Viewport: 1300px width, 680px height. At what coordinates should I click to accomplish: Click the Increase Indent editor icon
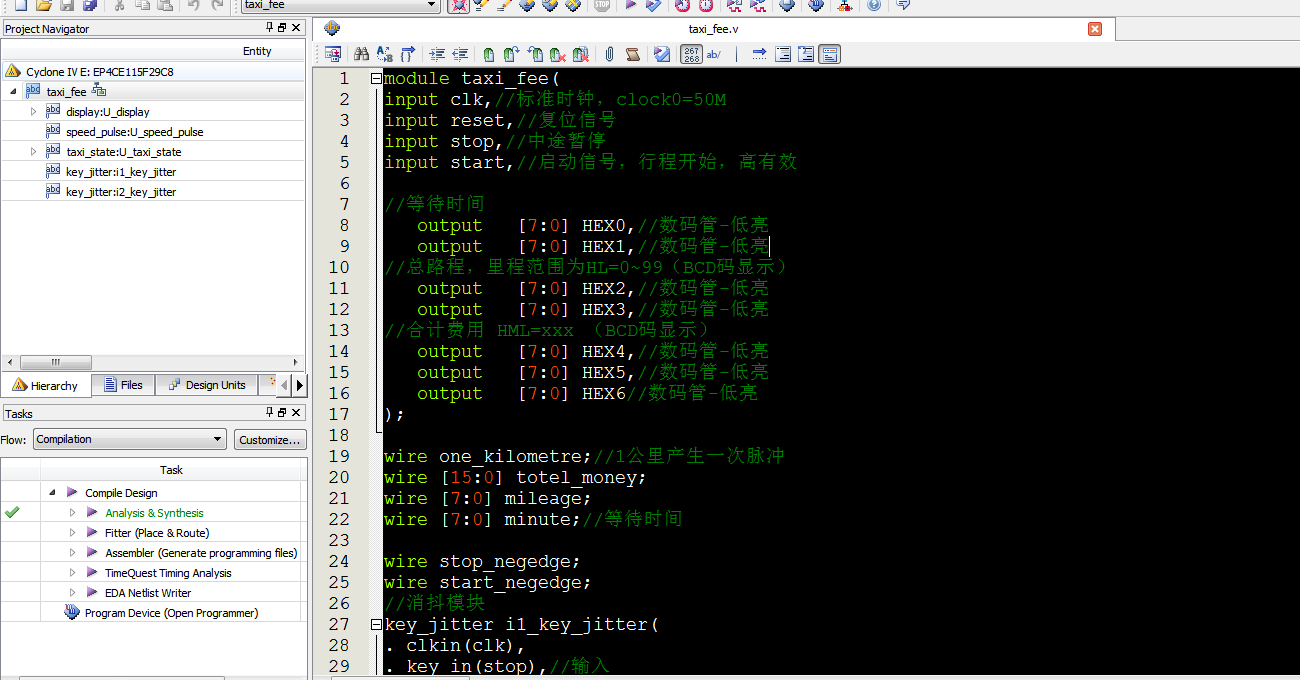click(436, 54)
